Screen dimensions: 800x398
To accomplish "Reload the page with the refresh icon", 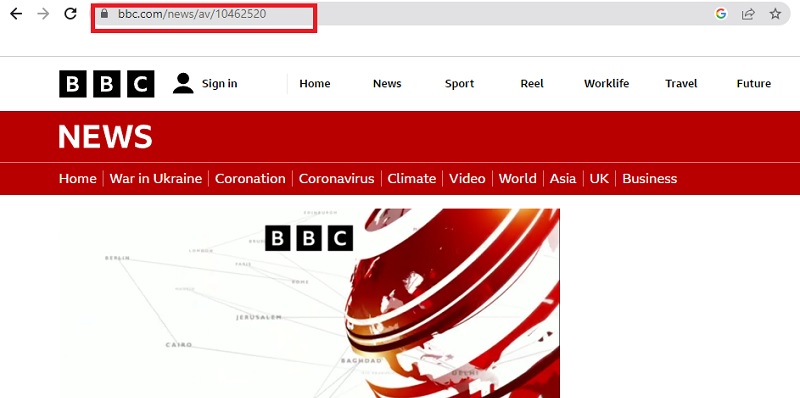I will point(70,14).
